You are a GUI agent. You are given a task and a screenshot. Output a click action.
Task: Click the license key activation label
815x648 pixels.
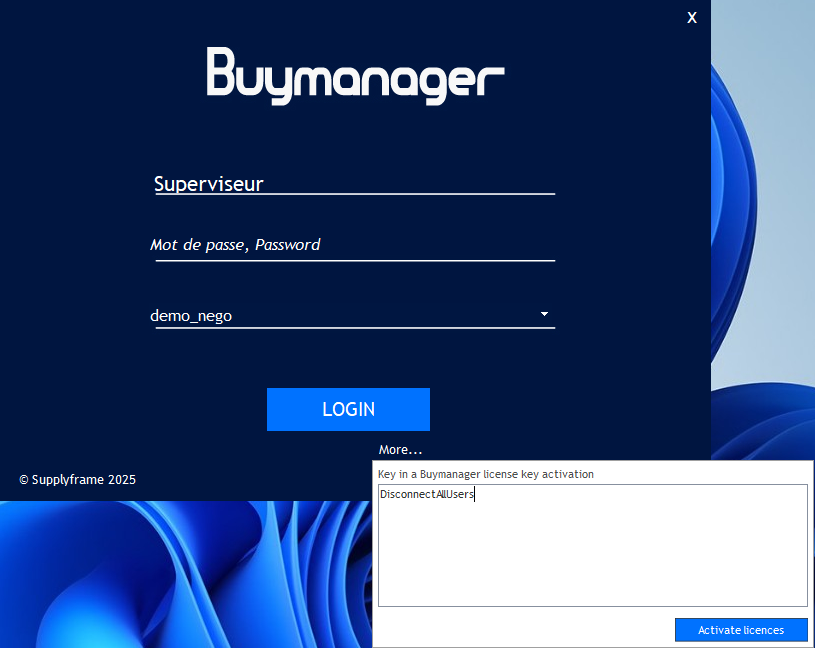(x=485, y=474)
